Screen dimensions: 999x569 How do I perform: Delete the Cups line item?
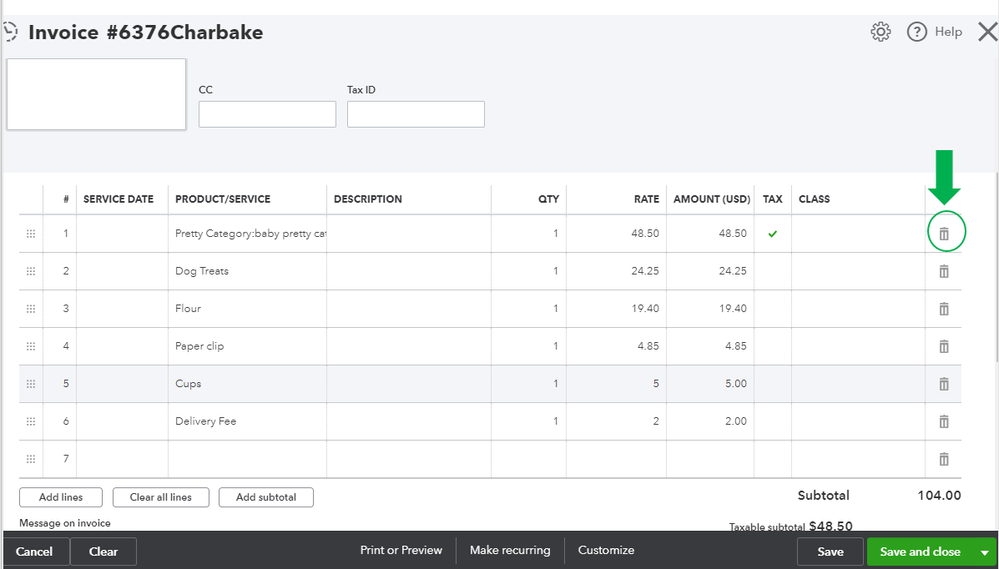click(943, 384)
